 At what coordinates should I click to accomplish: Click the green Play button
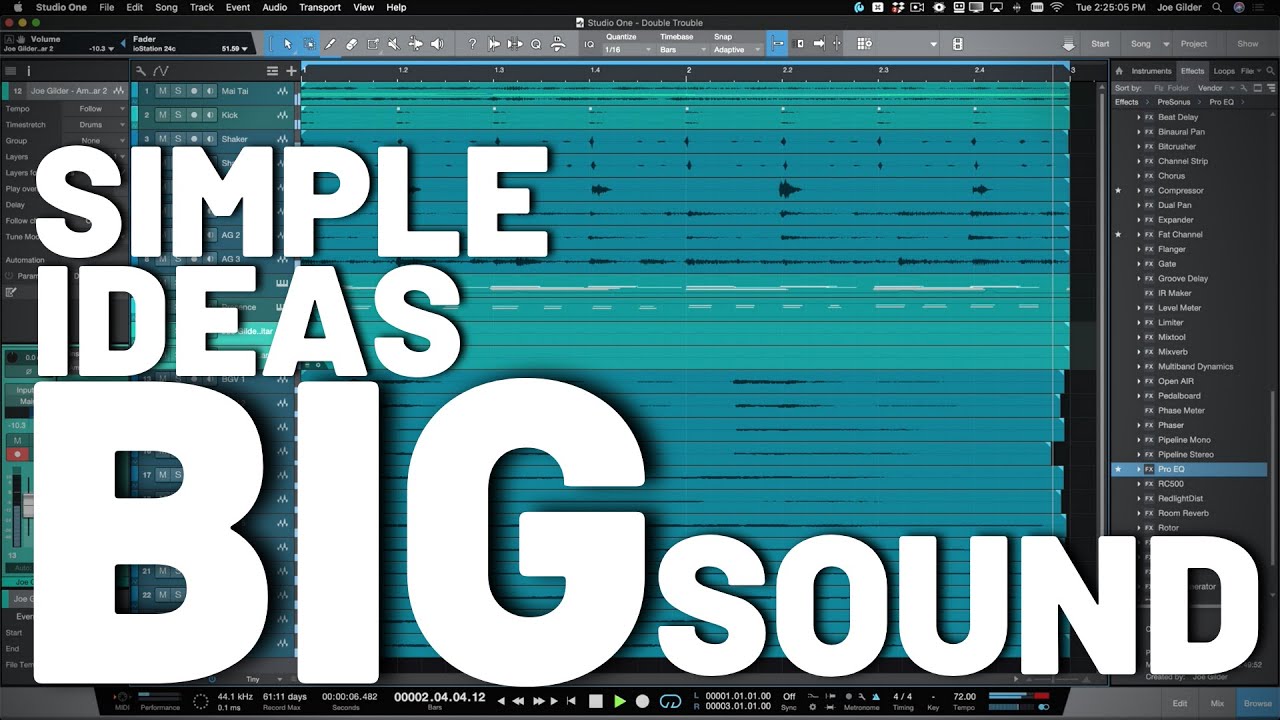620,701
